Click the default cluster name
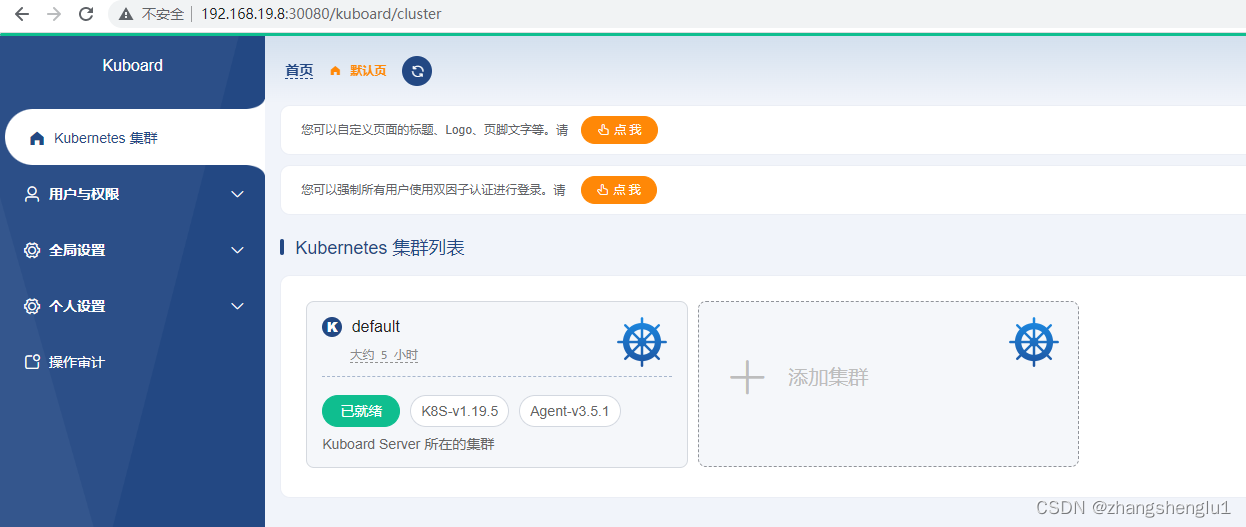 [376, 327]
